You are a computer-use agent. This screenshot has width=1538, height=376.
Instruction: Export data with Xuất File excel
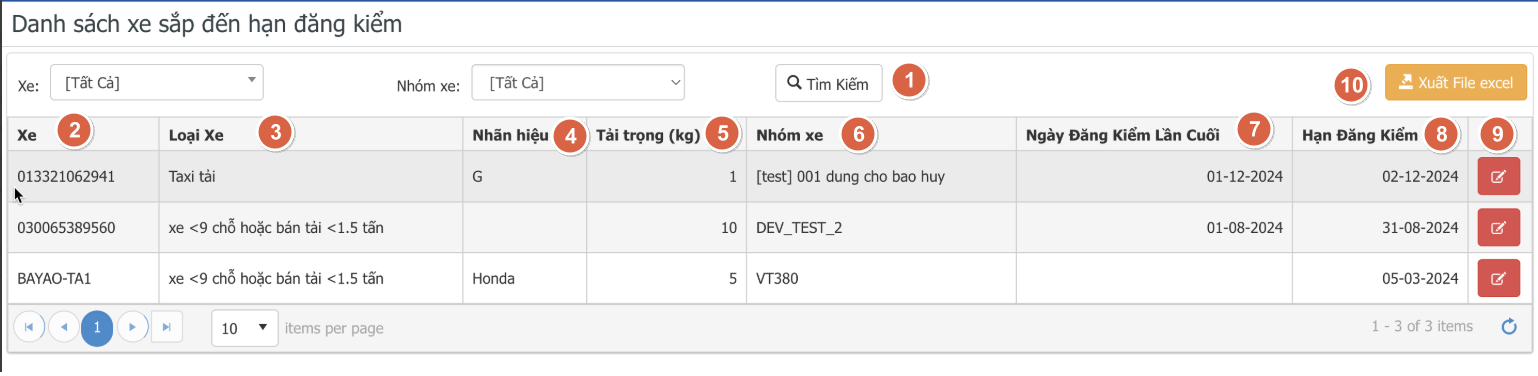1456,83
